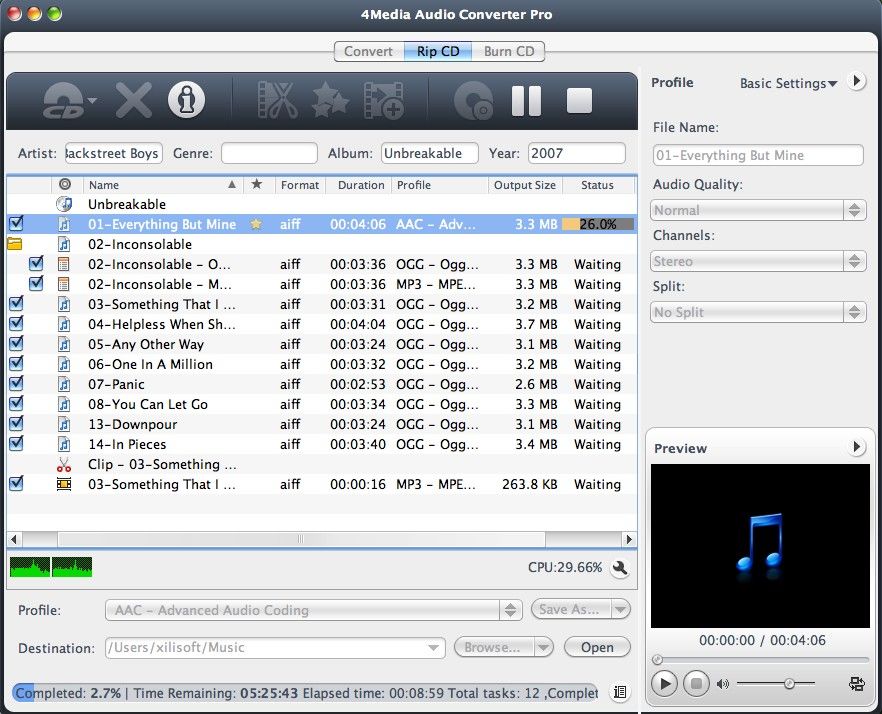
Task: Adjust the preview volume slider
Action: click(789, 684)
